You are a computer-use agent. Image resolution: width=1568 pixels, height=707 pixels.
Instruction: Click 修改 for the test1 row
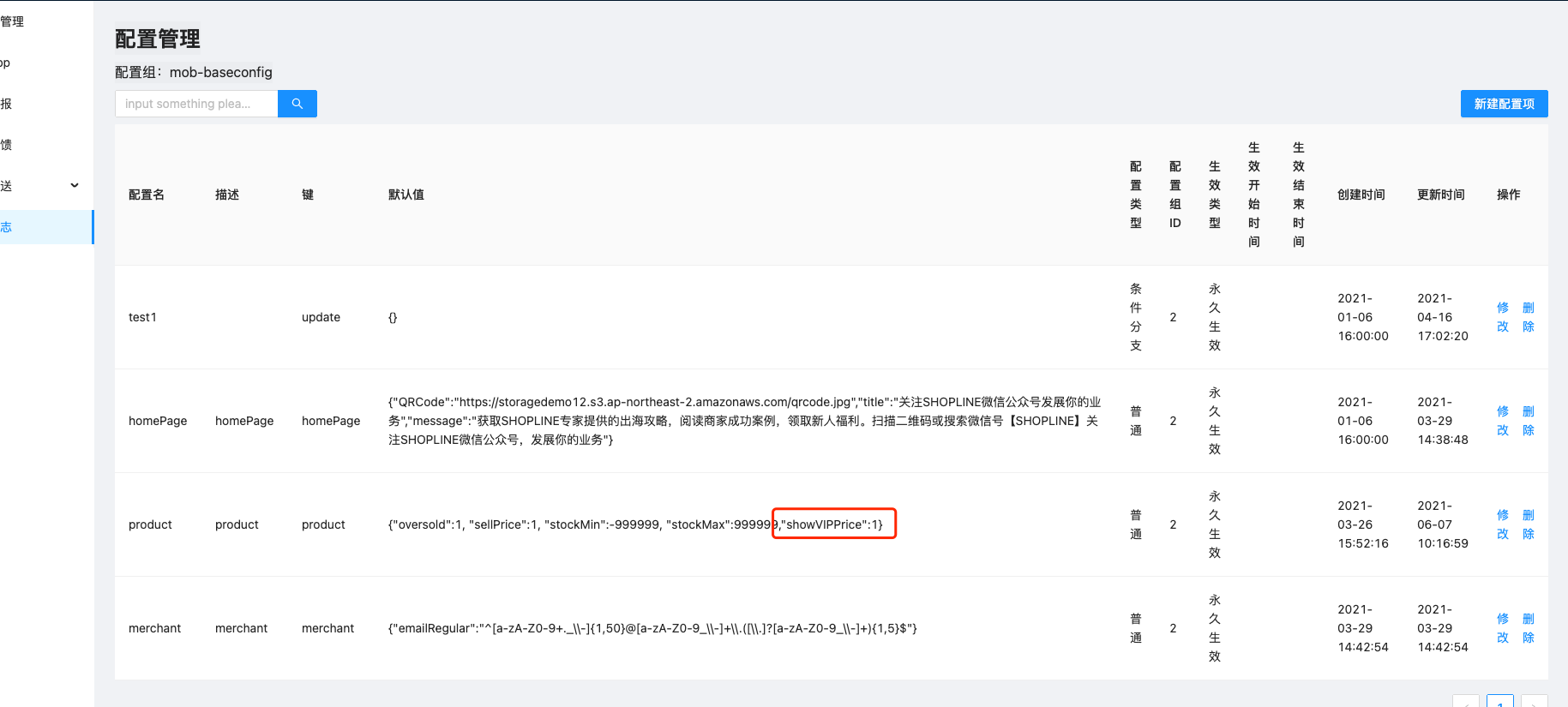pyautogui.click(x=1503, y=317)
